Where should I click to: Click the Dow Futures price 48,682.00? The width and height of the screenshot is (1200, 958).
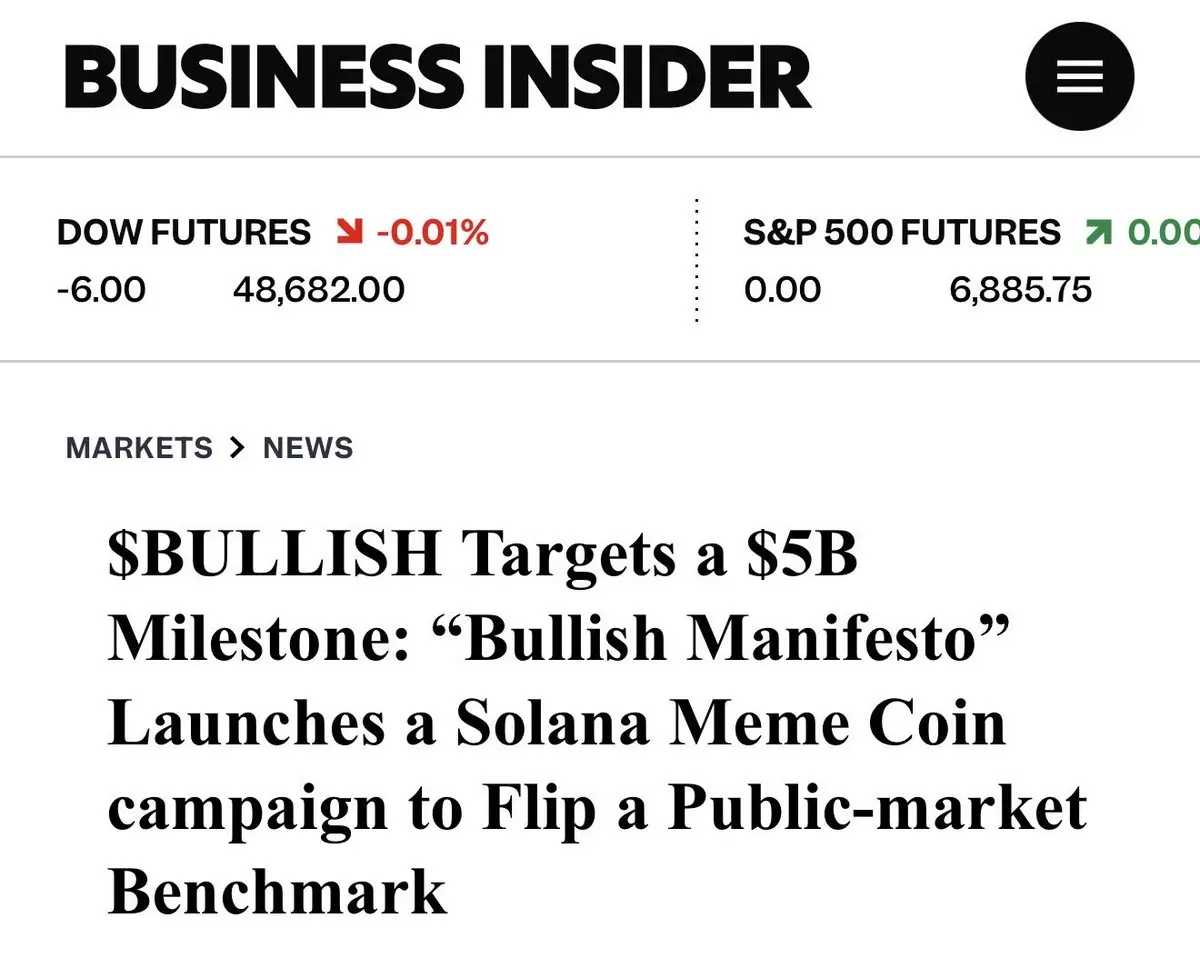pos(319,290)
